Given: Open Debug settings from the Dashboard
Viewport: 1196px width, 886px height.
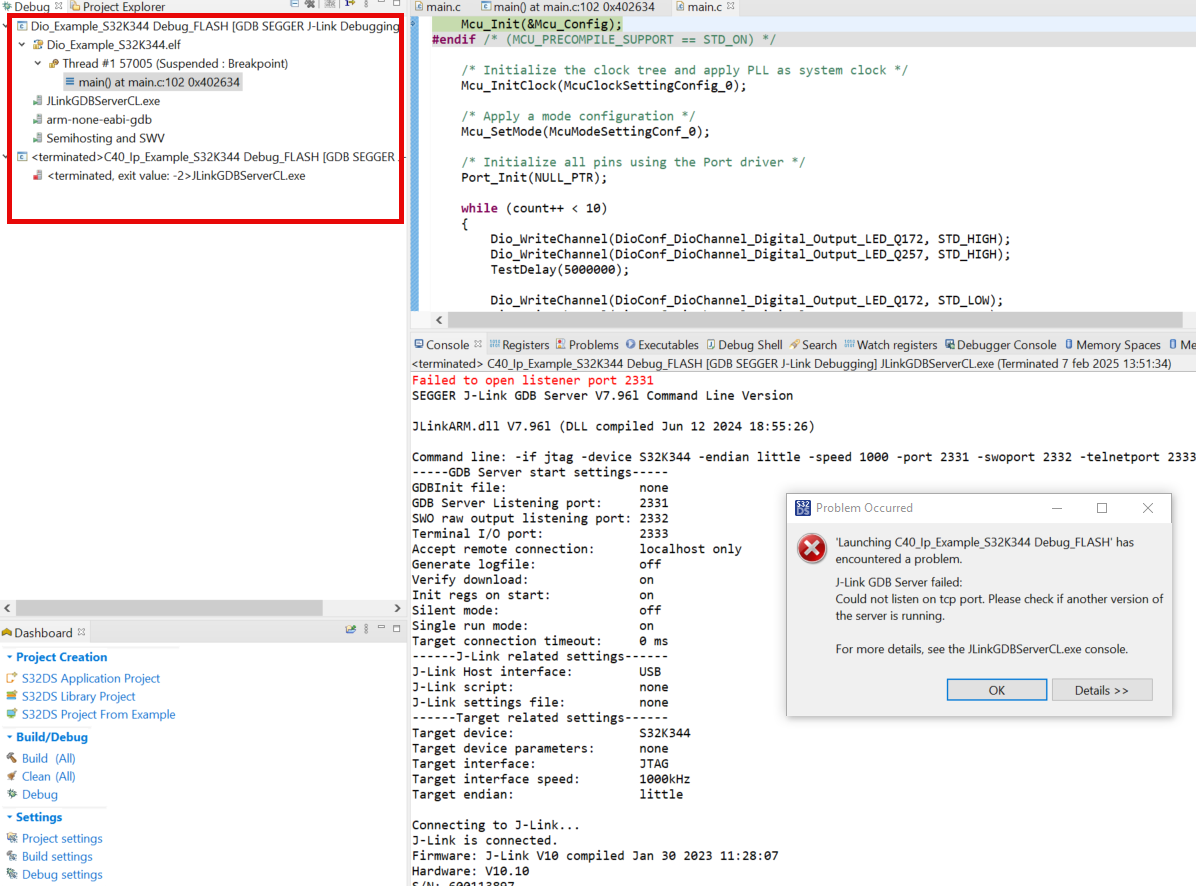Looking at the screenshot, I should [63, 874].
